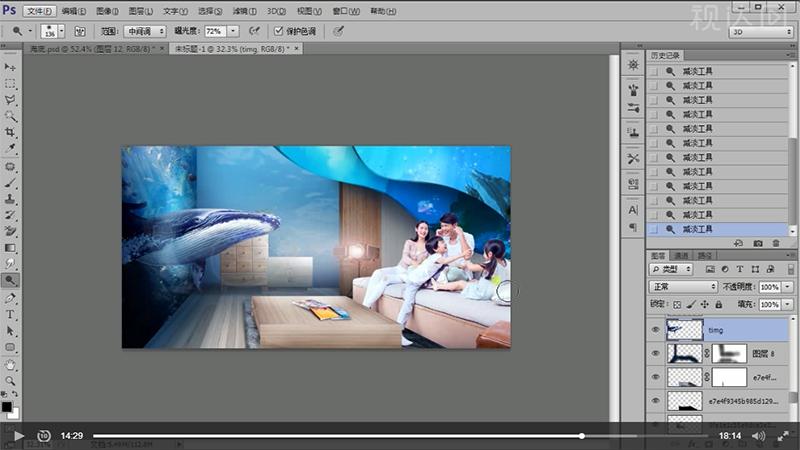Hide the timg layer
Screen dimensions: 800x450
pos(656,329)
